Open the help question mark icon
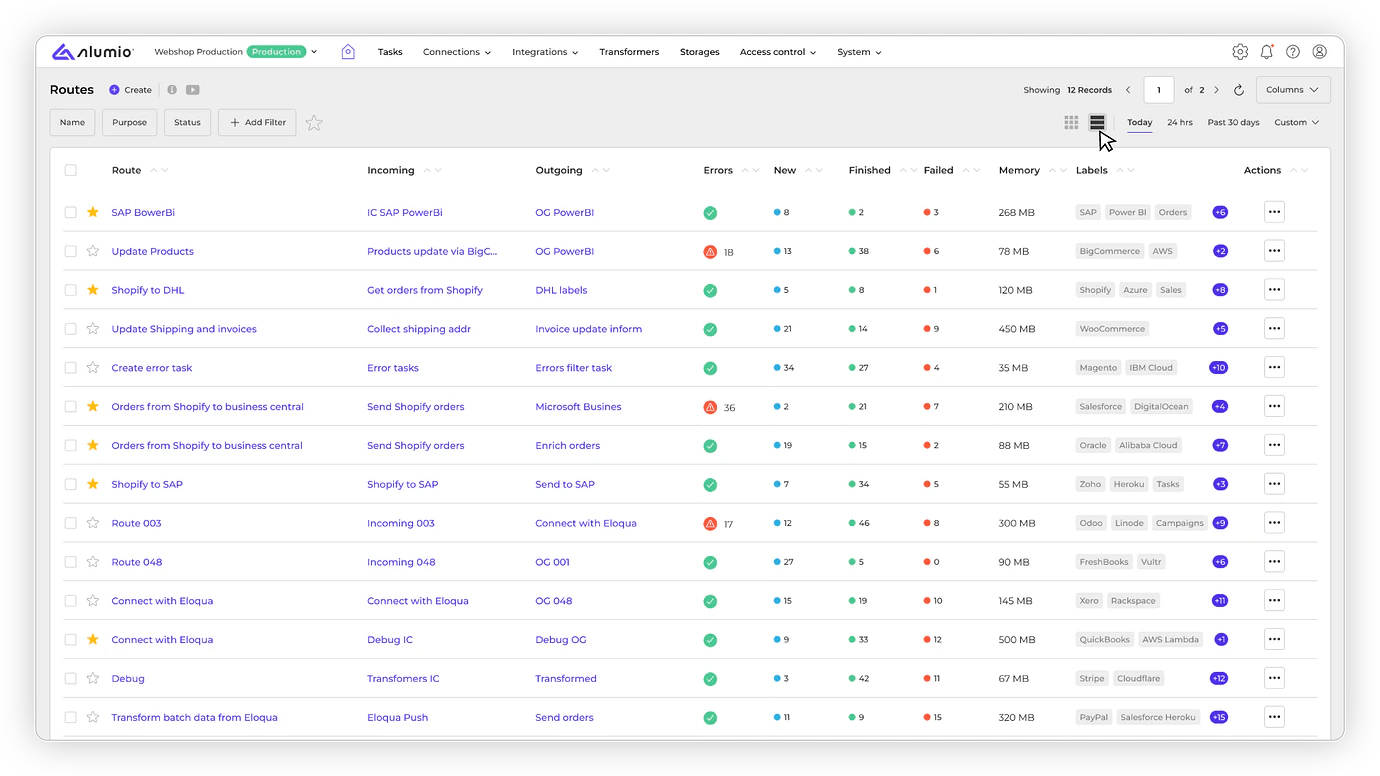This screenshot has height=776, width=1380. (1293, 52)
